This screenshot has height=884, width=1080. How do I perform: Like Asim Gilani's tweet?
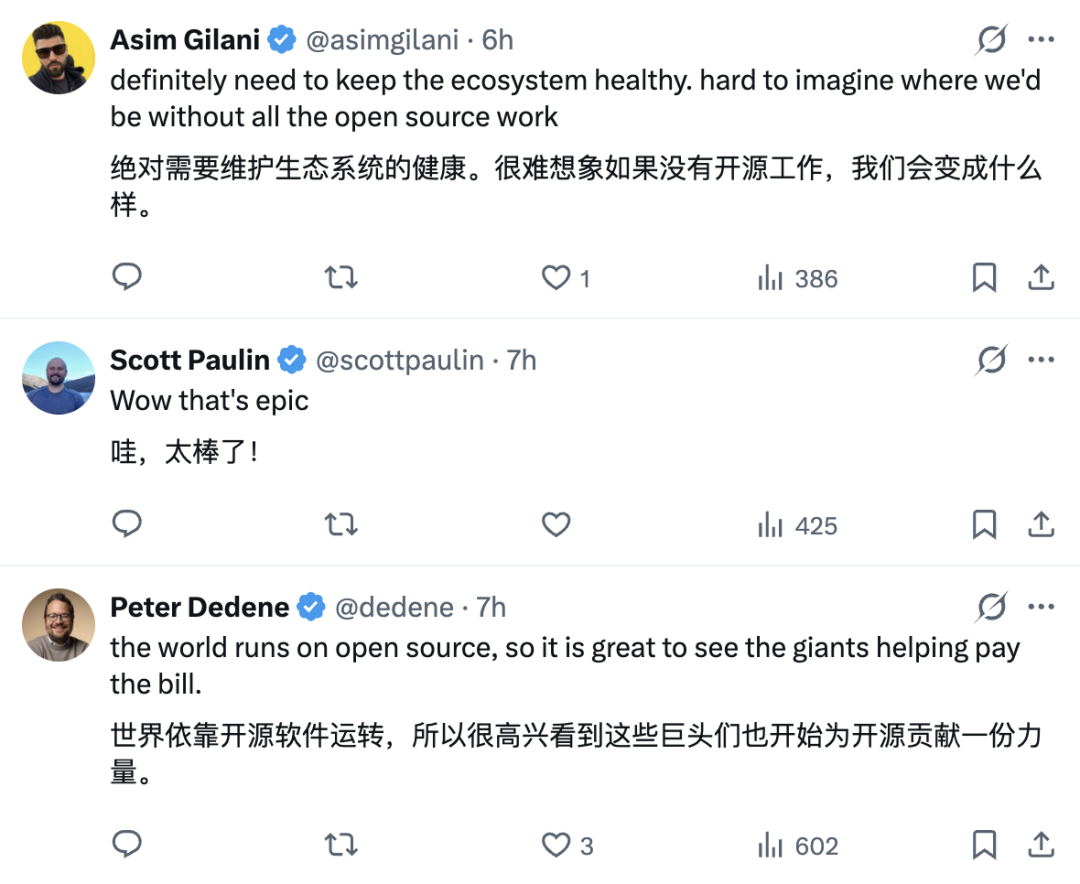pos(556,277)
